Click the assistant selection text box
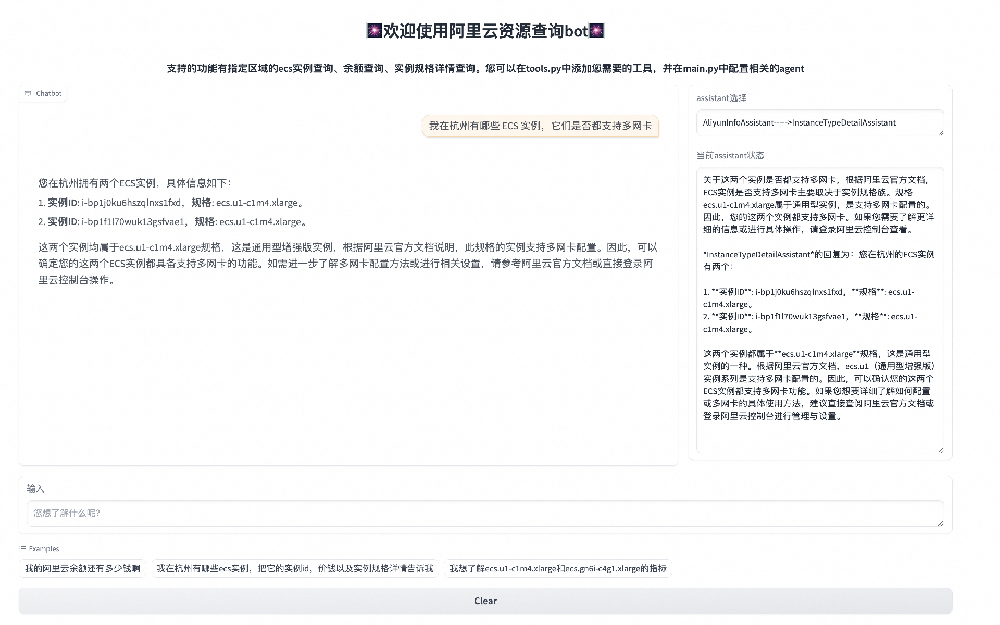Screen dimensions: 1000x625 click(820, 122)
